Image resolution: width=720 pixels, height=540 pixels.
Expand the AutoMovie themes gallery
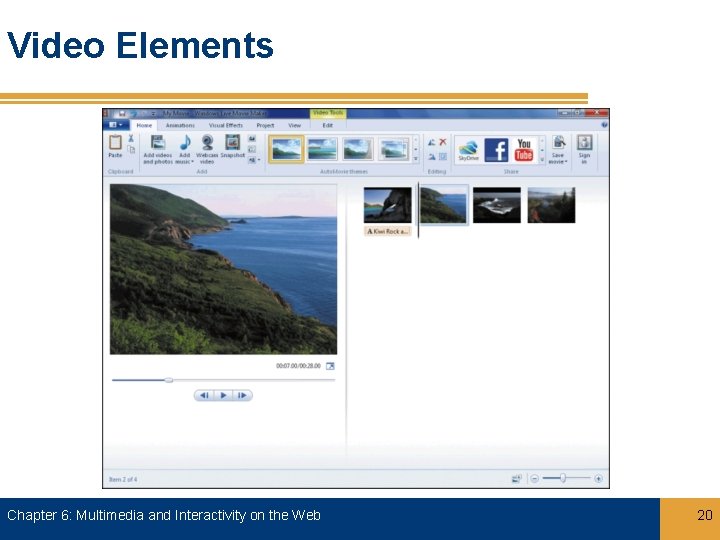tap(416, 159)
